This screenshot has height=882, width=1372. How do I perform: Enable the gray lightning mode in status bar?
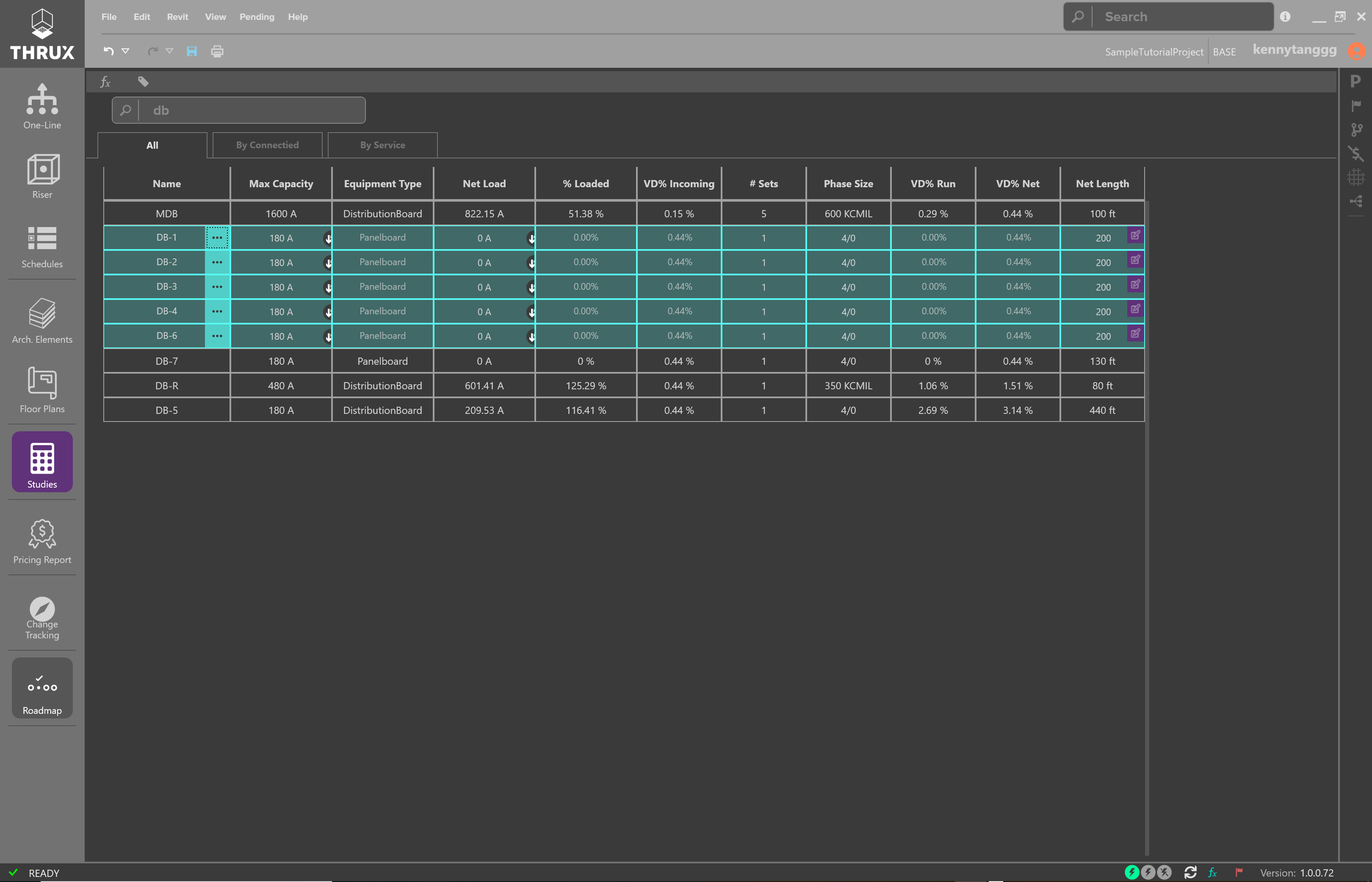point(1148,872)
